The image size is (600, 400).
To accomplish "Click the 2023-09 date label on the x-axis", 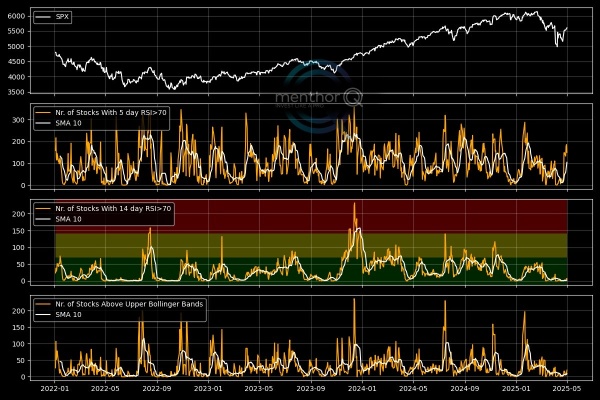I will tap(310, 389).
